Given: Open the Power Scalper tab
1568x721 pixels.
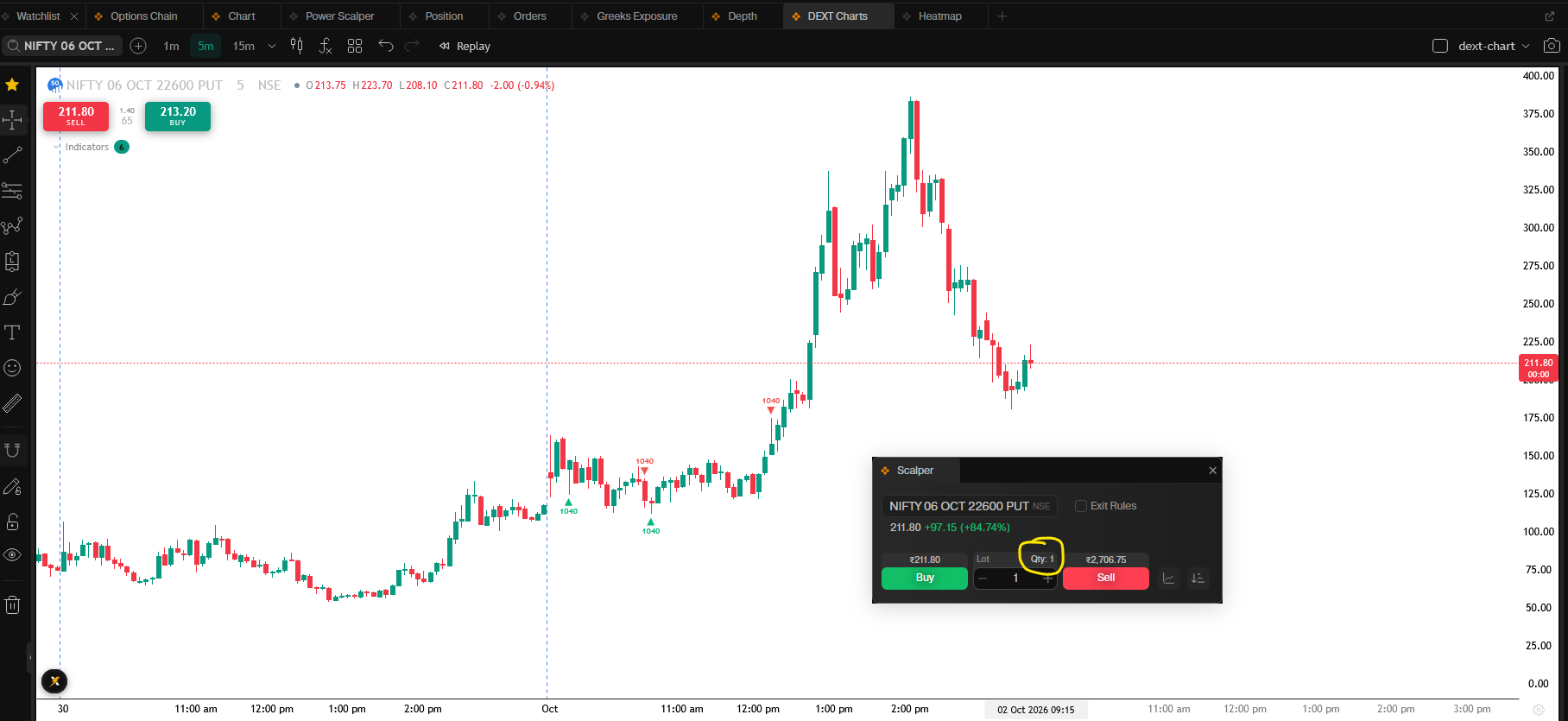Looking at the screenshot, I should [339, 16].
